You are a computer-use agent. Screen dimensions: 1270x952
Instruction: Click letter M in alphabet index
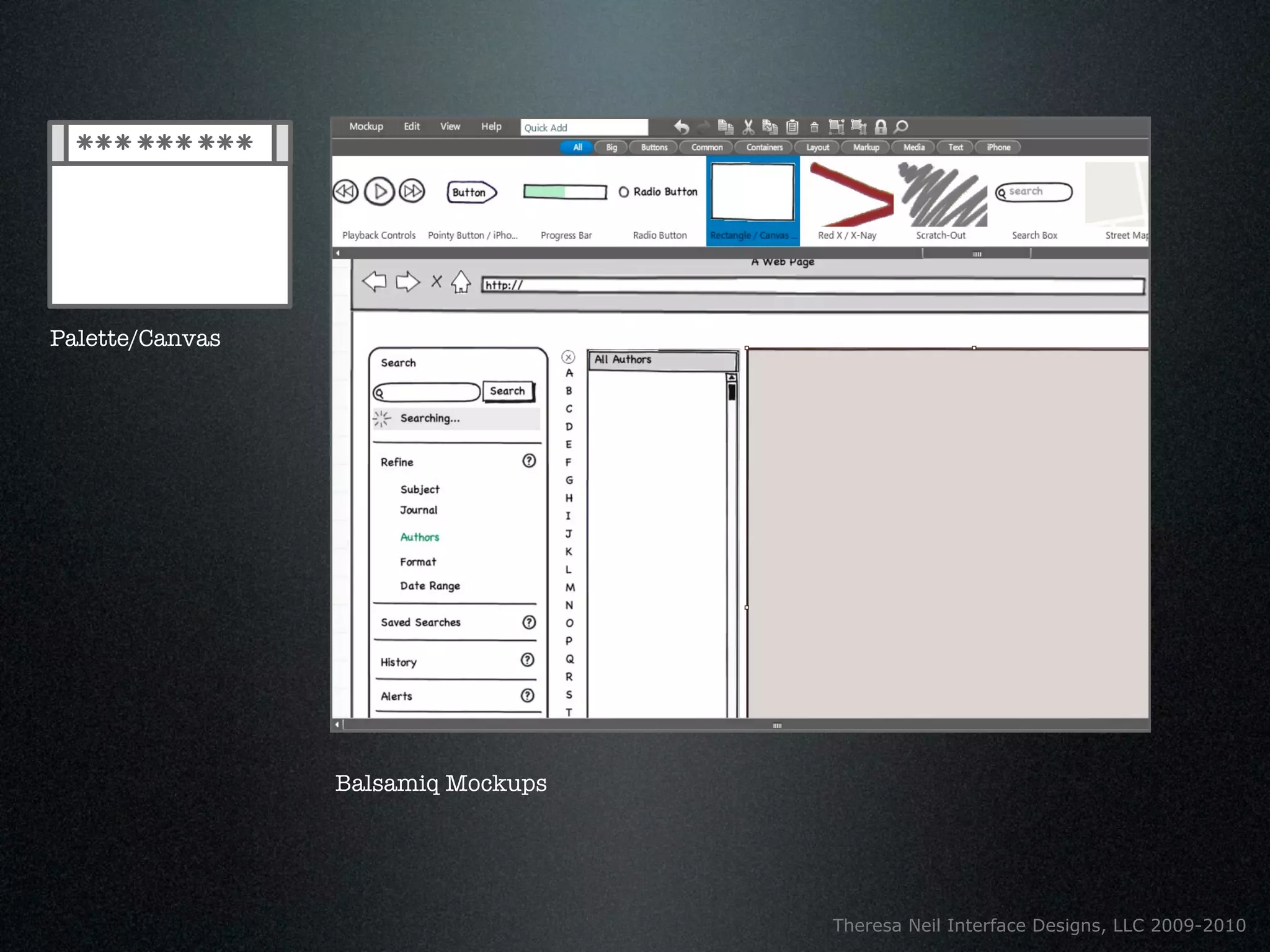pos(570,587)
